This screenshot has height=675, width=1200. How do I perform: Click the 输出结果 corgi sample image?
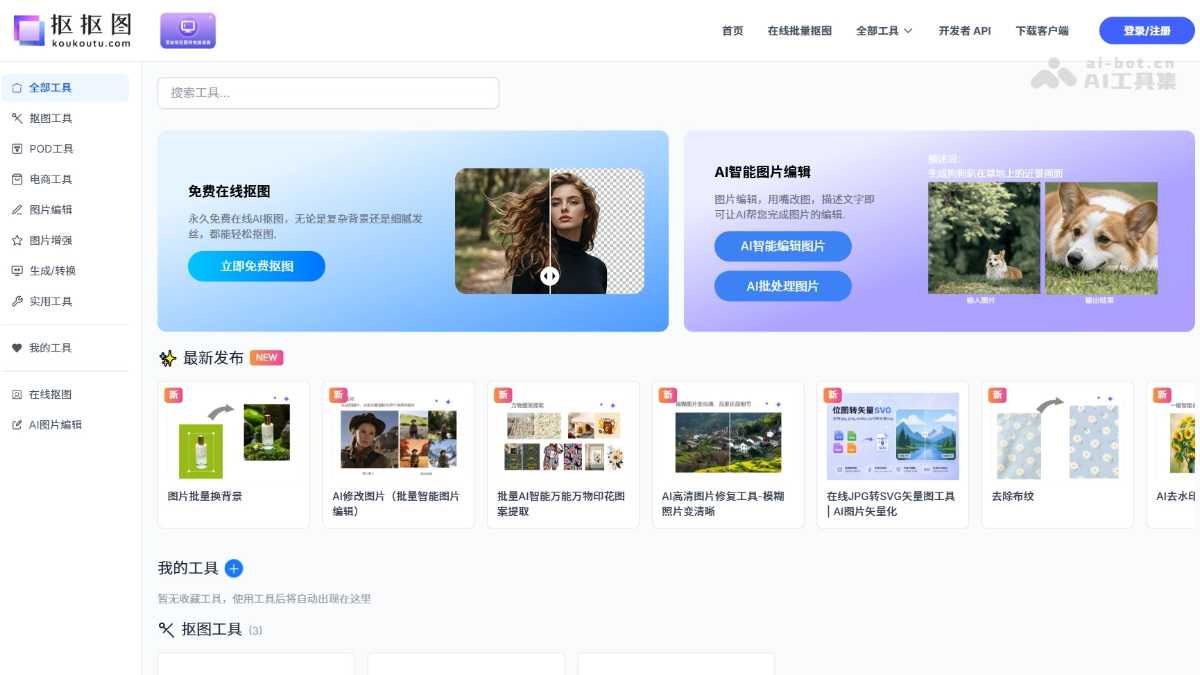pyautogui.click(x=1101, y=238)
